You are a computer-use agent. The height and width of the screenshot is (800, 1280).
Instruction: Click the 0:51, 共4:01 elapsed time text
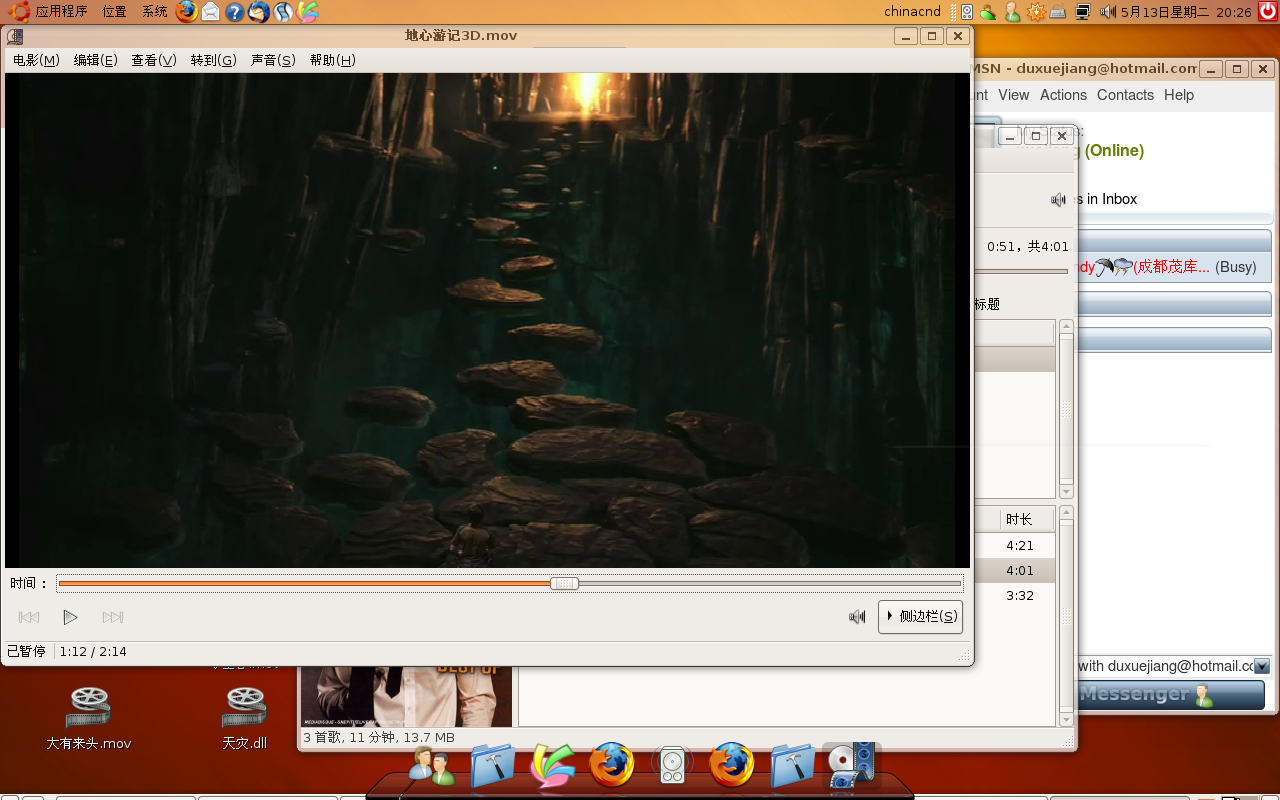tap(1028, 246)
